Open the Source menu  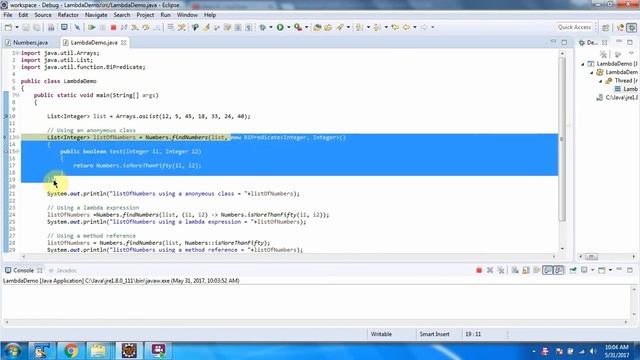43,15
